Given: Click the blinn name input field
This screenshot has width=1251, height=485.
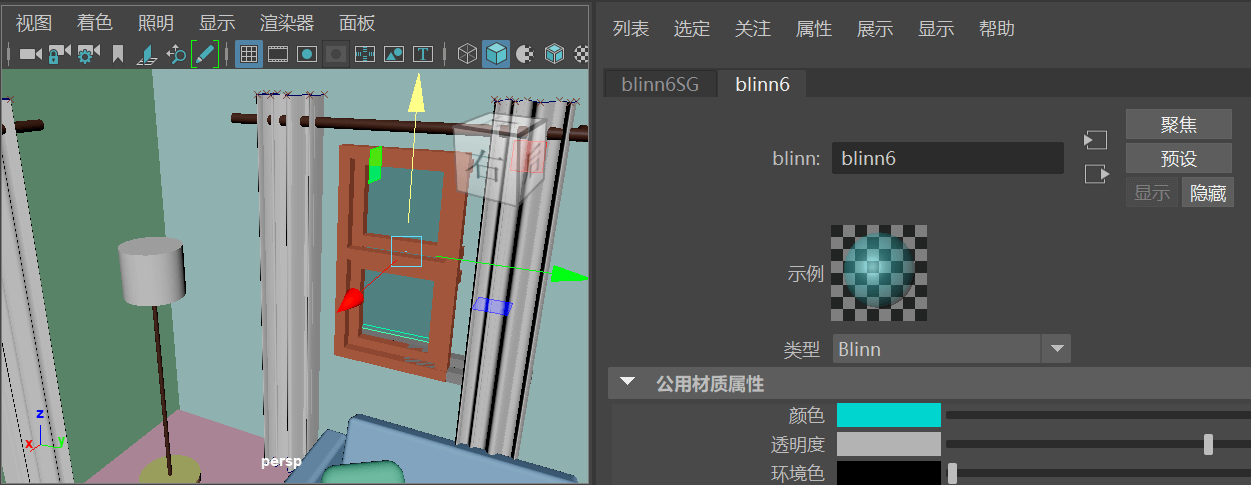Looking at the screenshot, I should pos(947,158).
